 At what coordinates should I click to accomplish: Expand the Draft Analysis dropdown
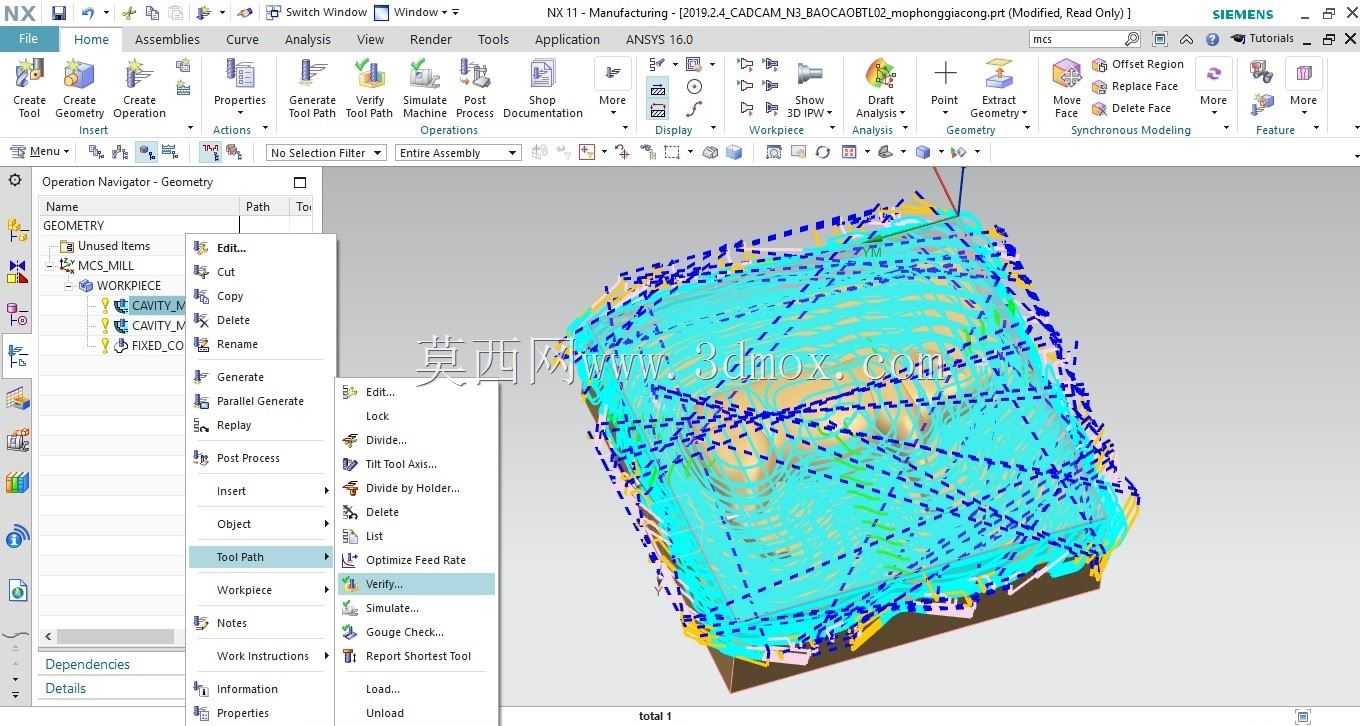coord(881,106)
